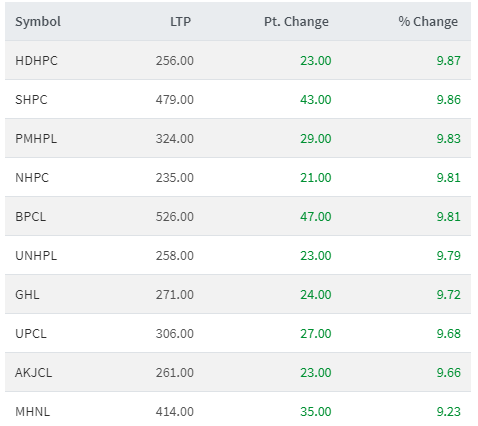Sort by the LTP column header

click(180, 22)
